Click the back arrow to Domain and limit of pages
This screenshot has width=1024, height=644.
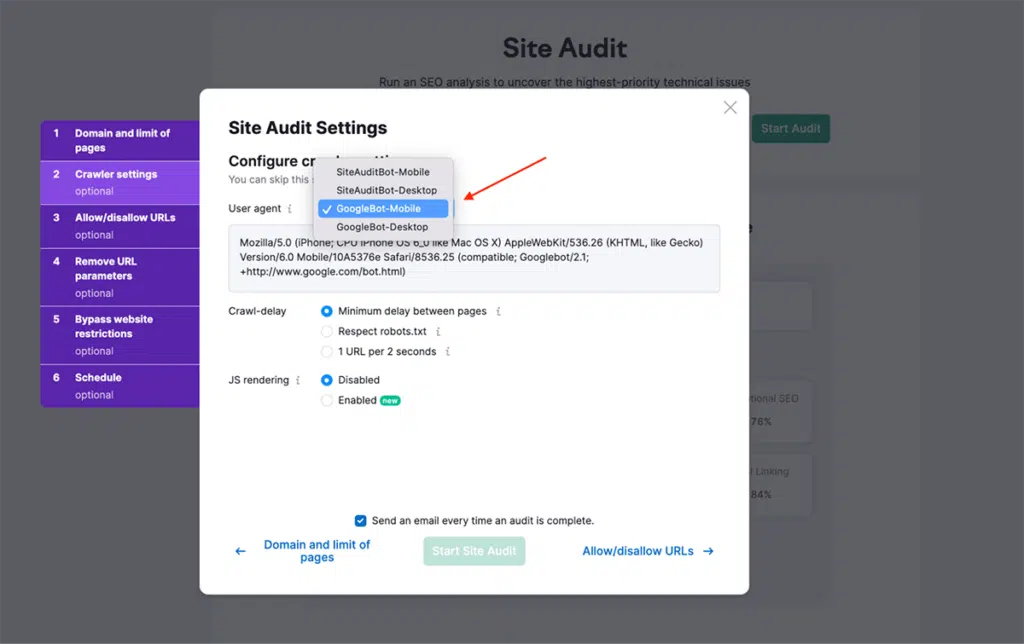[x=240, y=550]
